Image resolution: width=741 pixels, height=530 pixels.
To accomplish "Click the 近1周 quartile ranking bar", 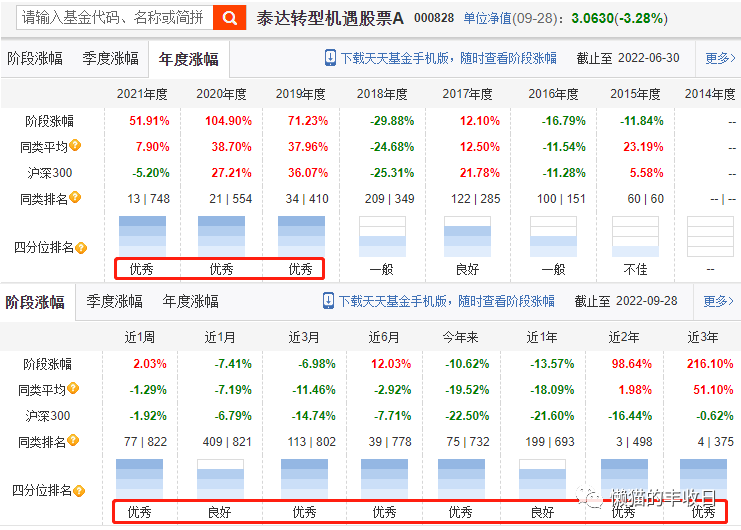I will (139, 479).
